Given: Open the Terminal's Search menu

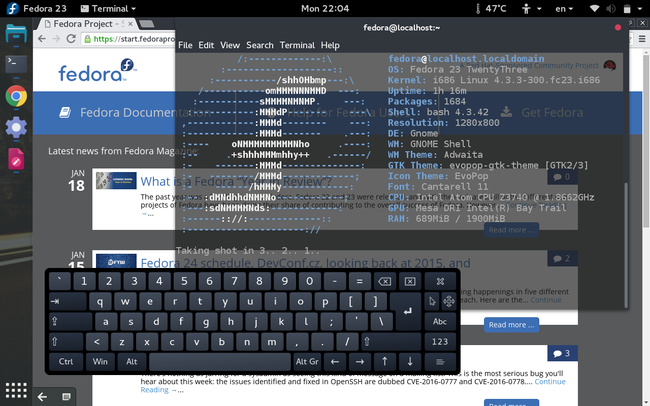Looking at the screenshot, I should tap(259, 45).
